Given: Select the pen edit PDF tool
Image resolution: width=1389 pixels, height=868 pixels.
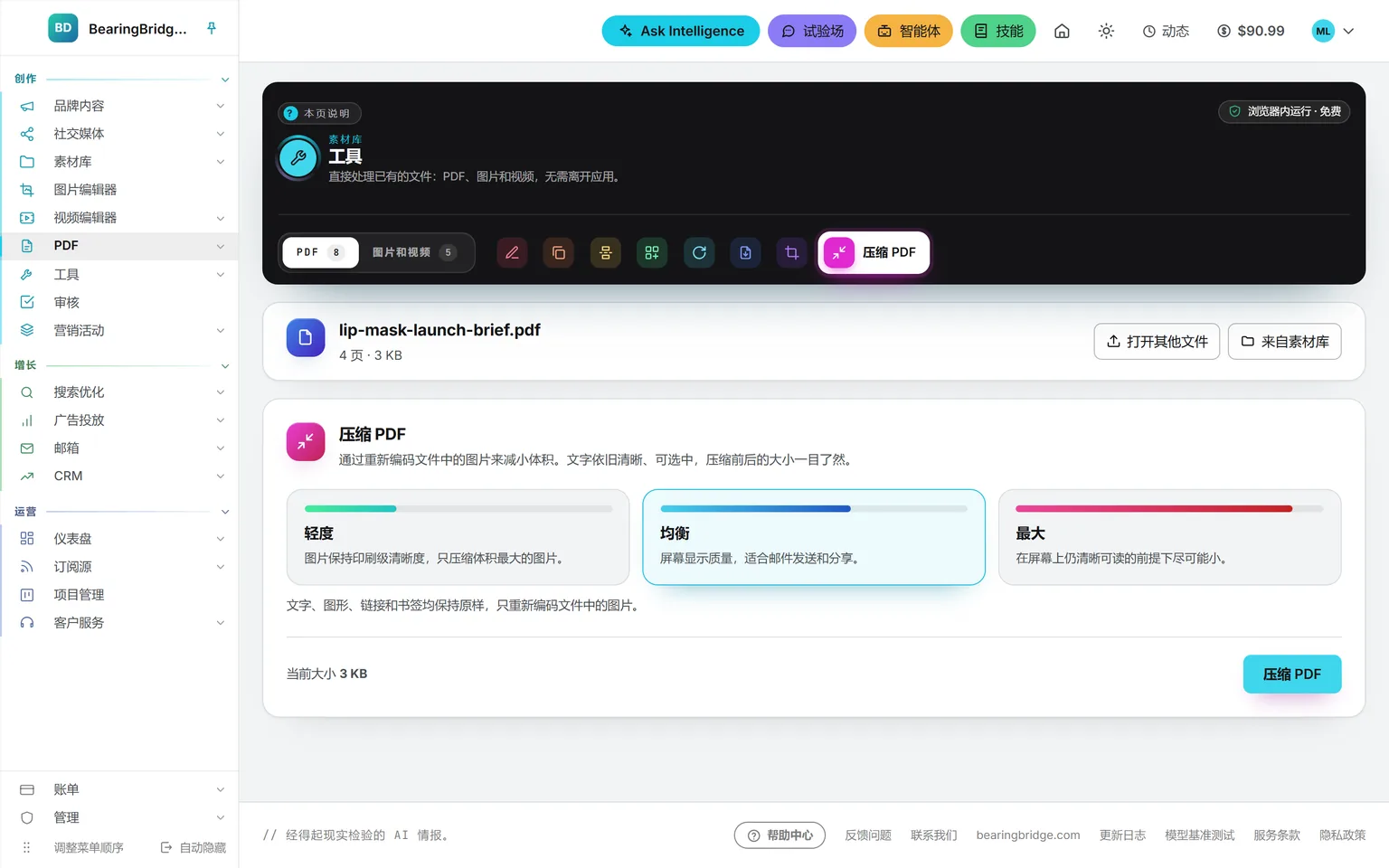Looking at the screenshot, I should pos(512,253).
